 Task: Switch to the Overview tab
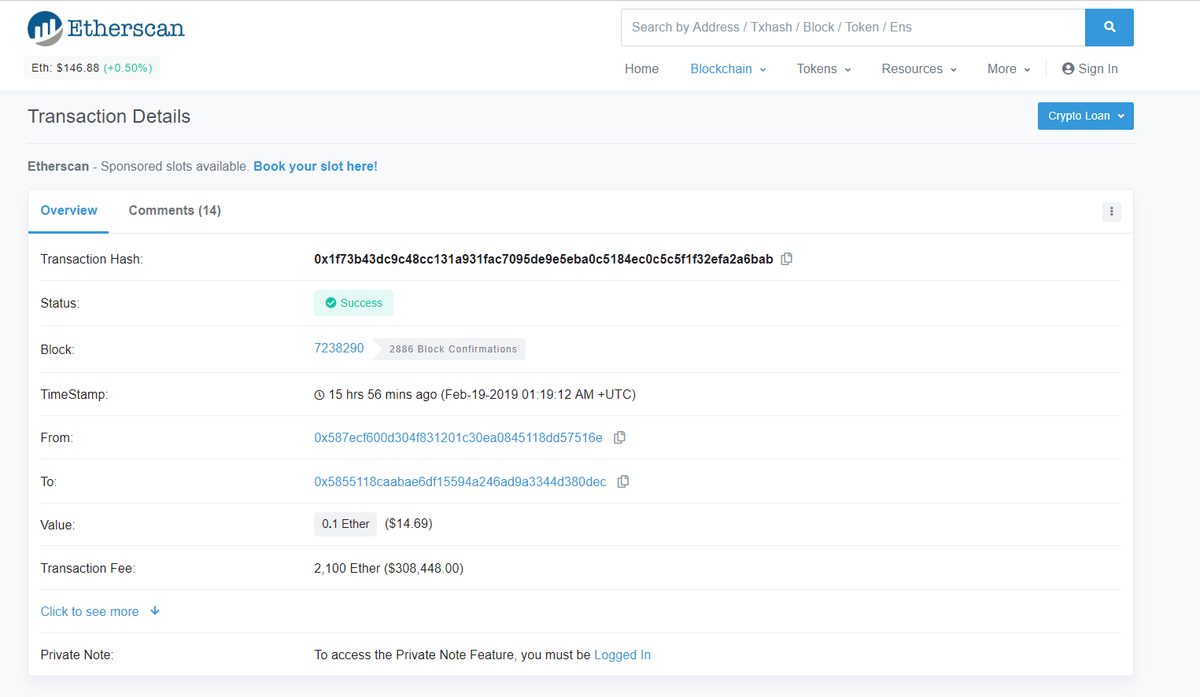coord(69,210)
